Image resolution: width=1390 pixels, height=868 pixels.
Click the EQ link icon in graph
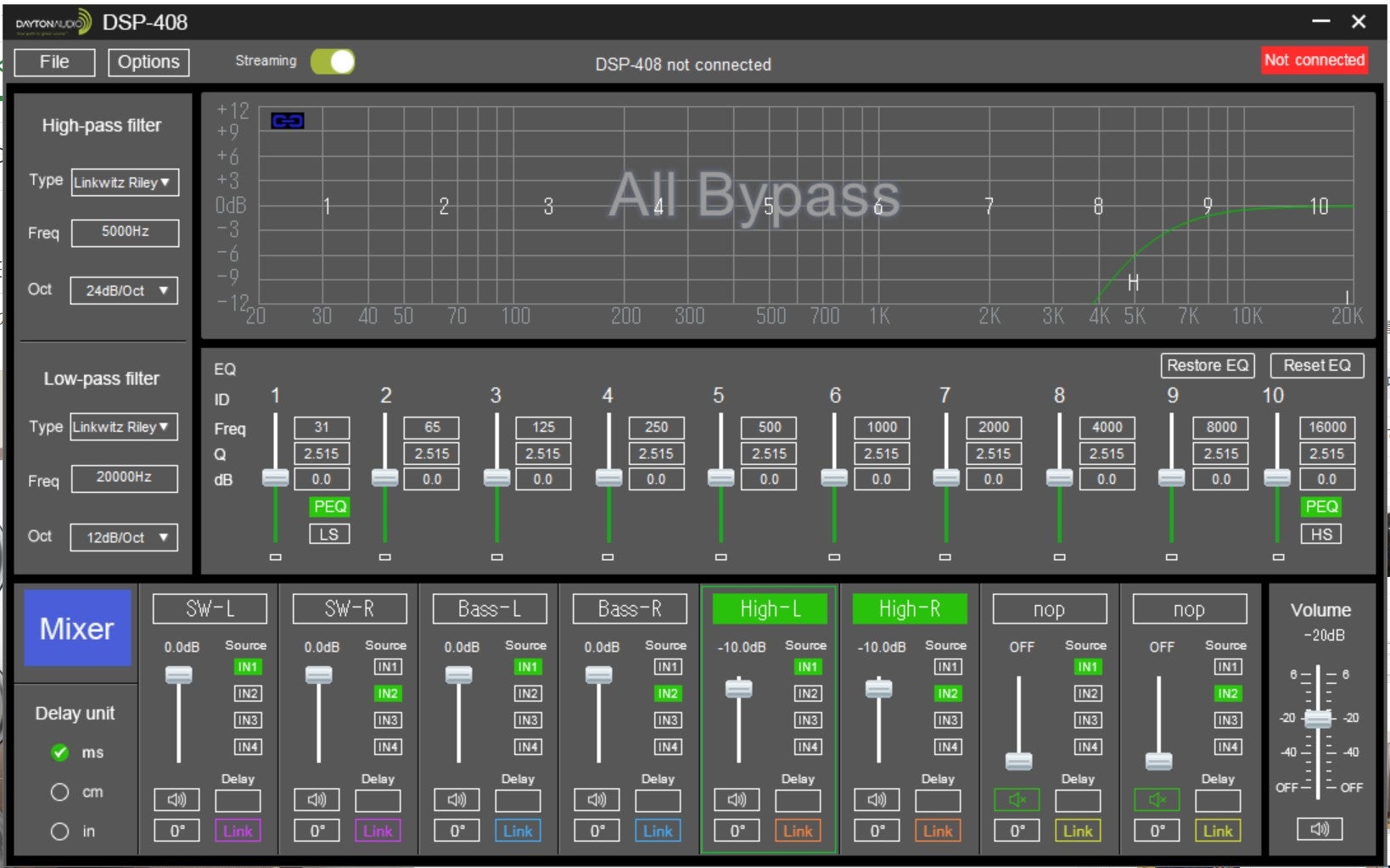(288, 120)
